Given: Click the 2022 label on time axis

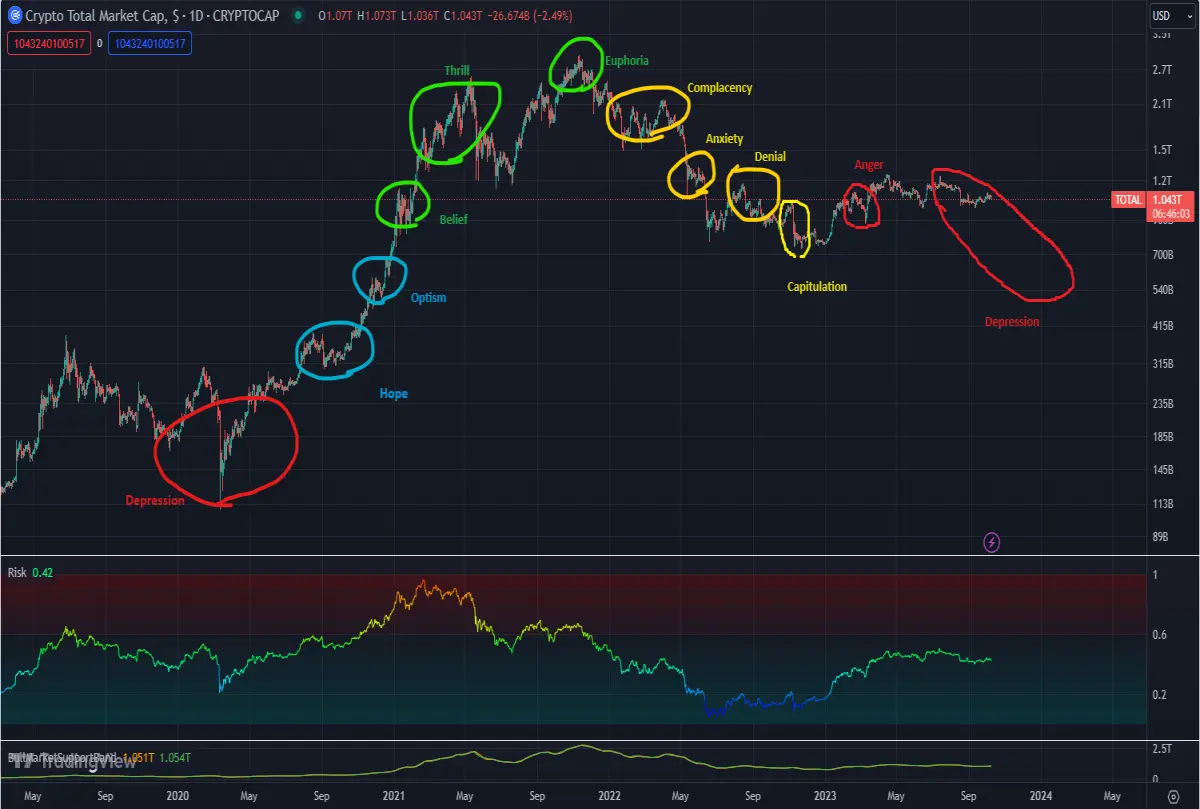Looking at the screenshot, I should tap(610, 797).
